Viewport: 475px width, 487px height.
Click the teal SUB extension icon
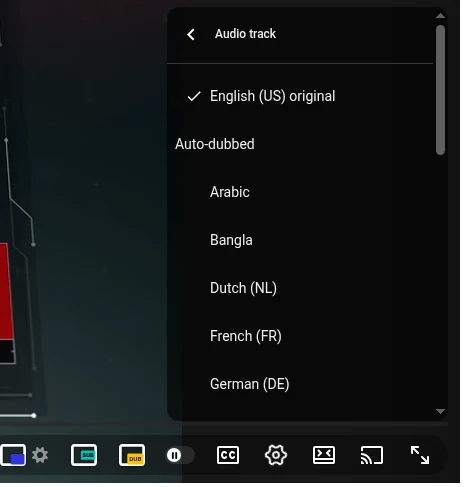[x=84, y=455]
